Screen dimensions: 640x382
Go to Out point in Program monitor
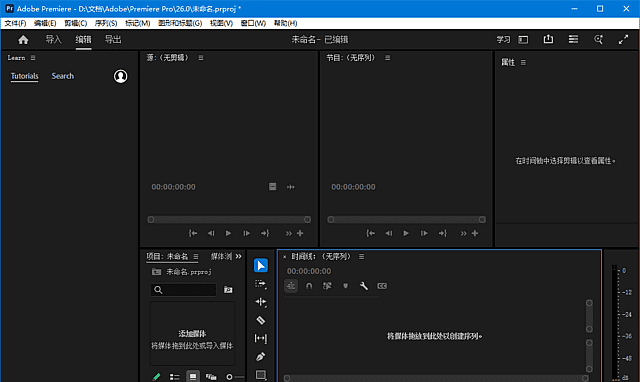[x=442, y=233]
